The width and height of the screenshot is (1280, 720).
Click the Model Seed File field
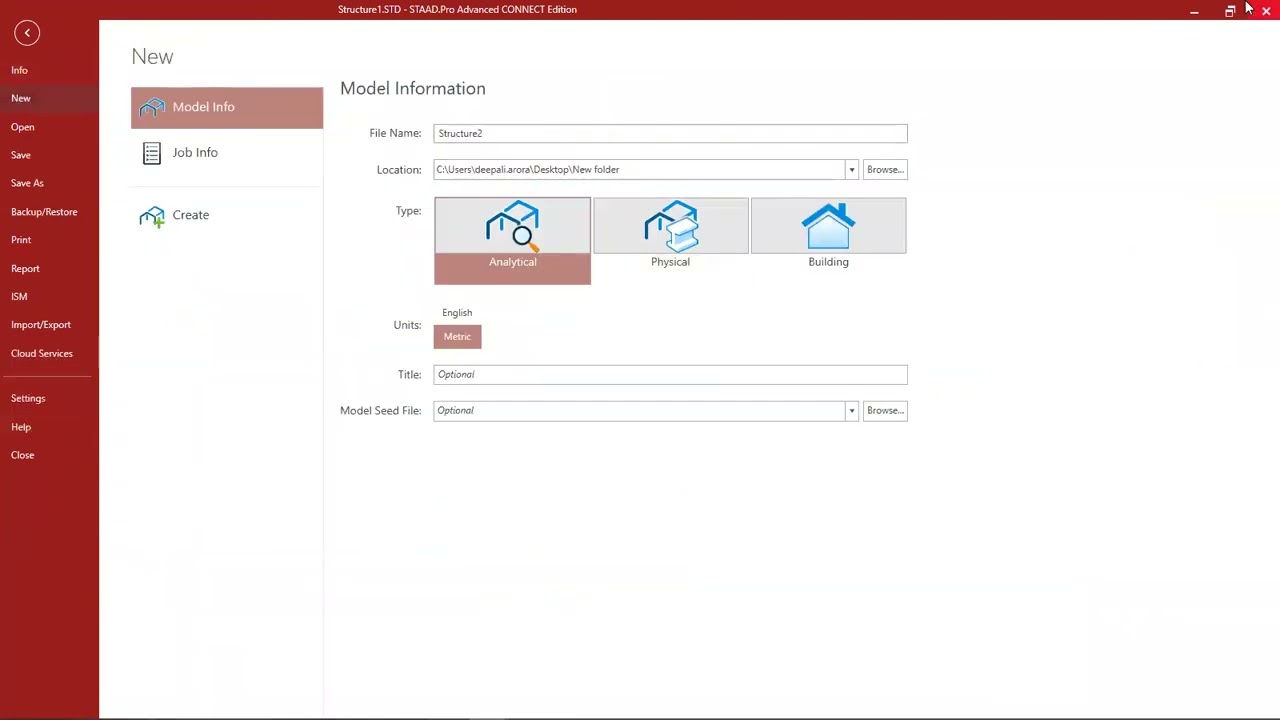639,411
